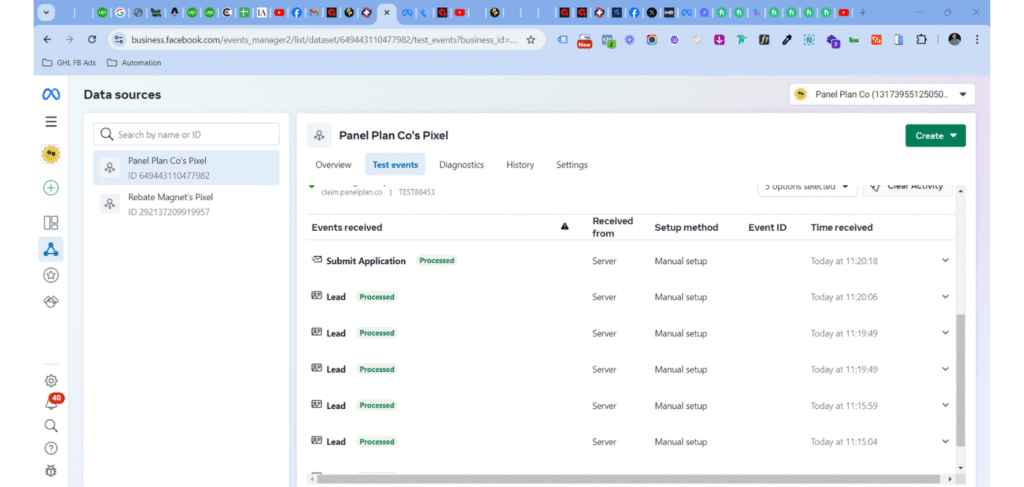
Task: Click the Clear Activity button
Action: [908, 187]
